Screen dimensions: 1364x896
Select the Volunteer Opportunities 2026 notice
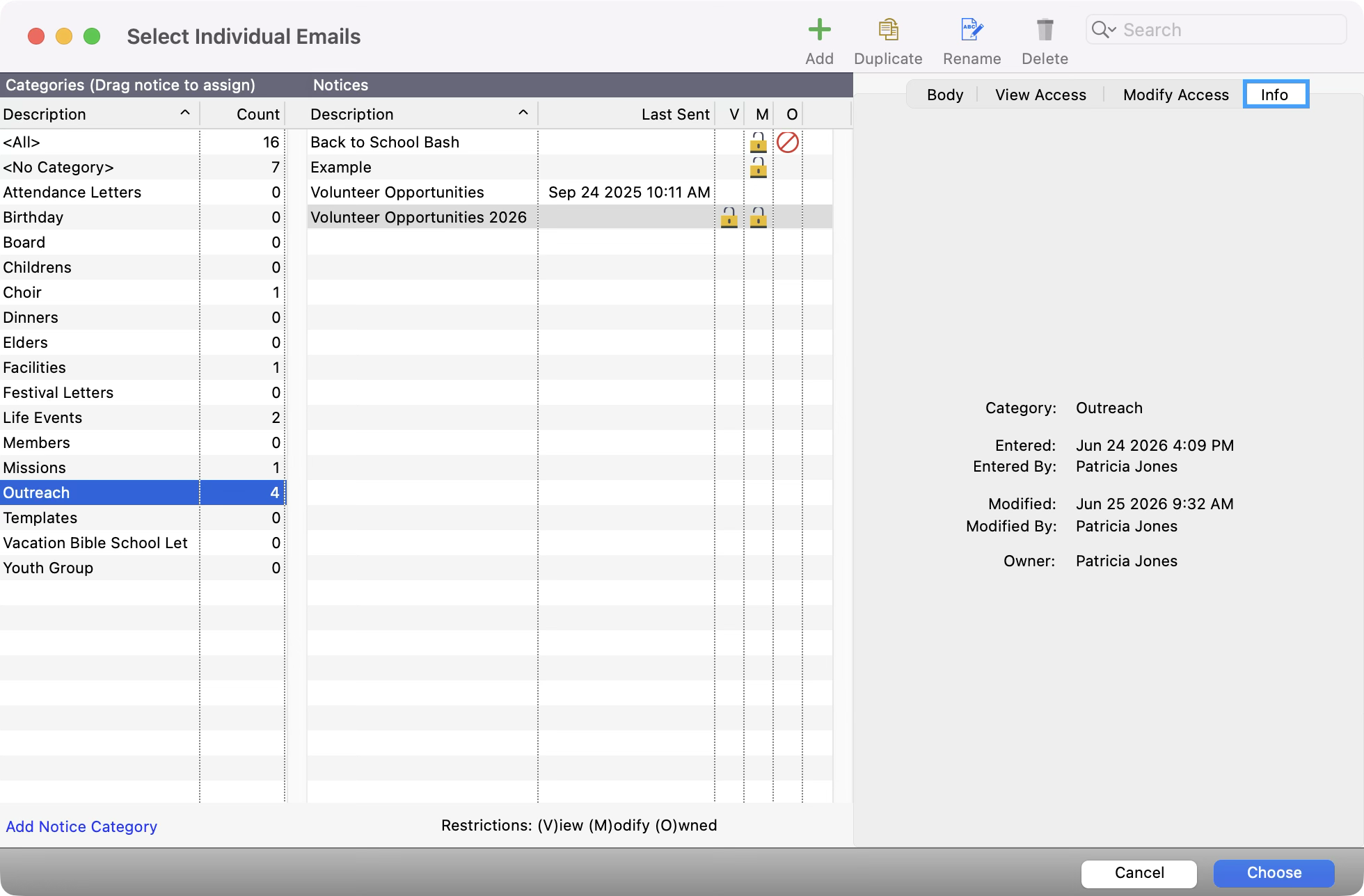coord(570,218)
